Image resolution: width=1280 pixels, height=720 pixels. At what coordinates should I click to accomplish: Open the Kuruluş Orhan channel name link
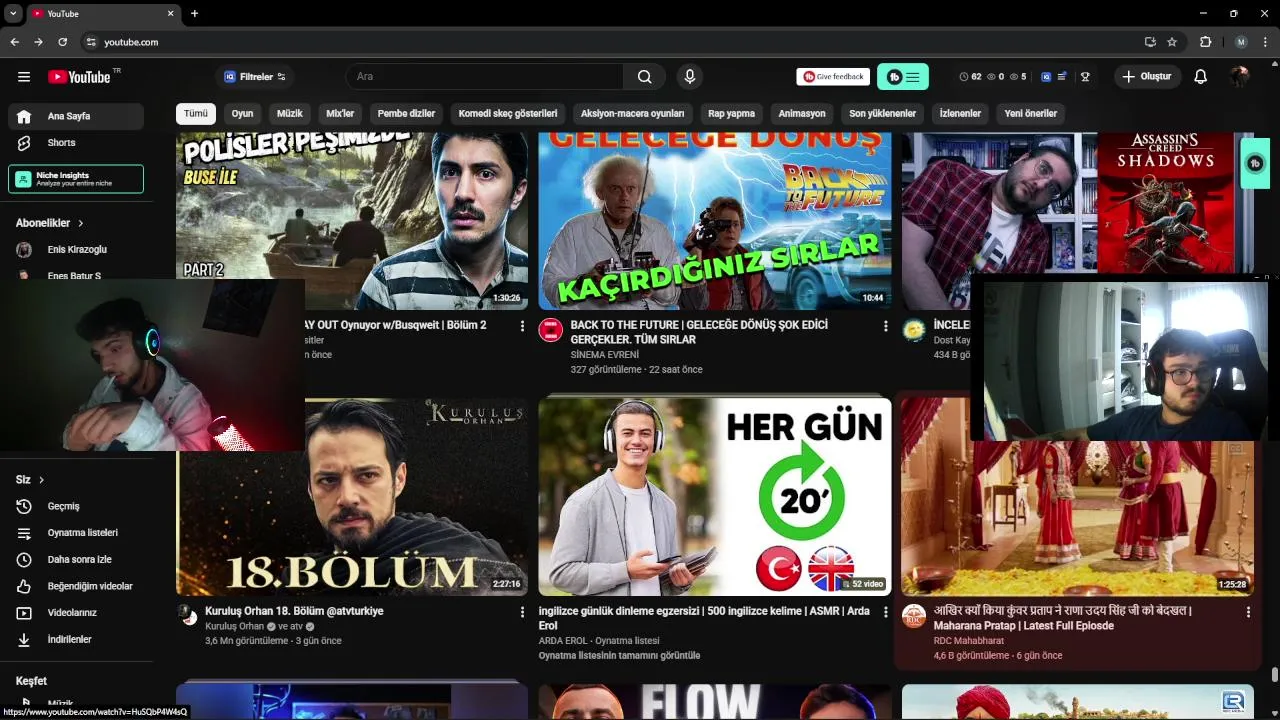(234, 626)
